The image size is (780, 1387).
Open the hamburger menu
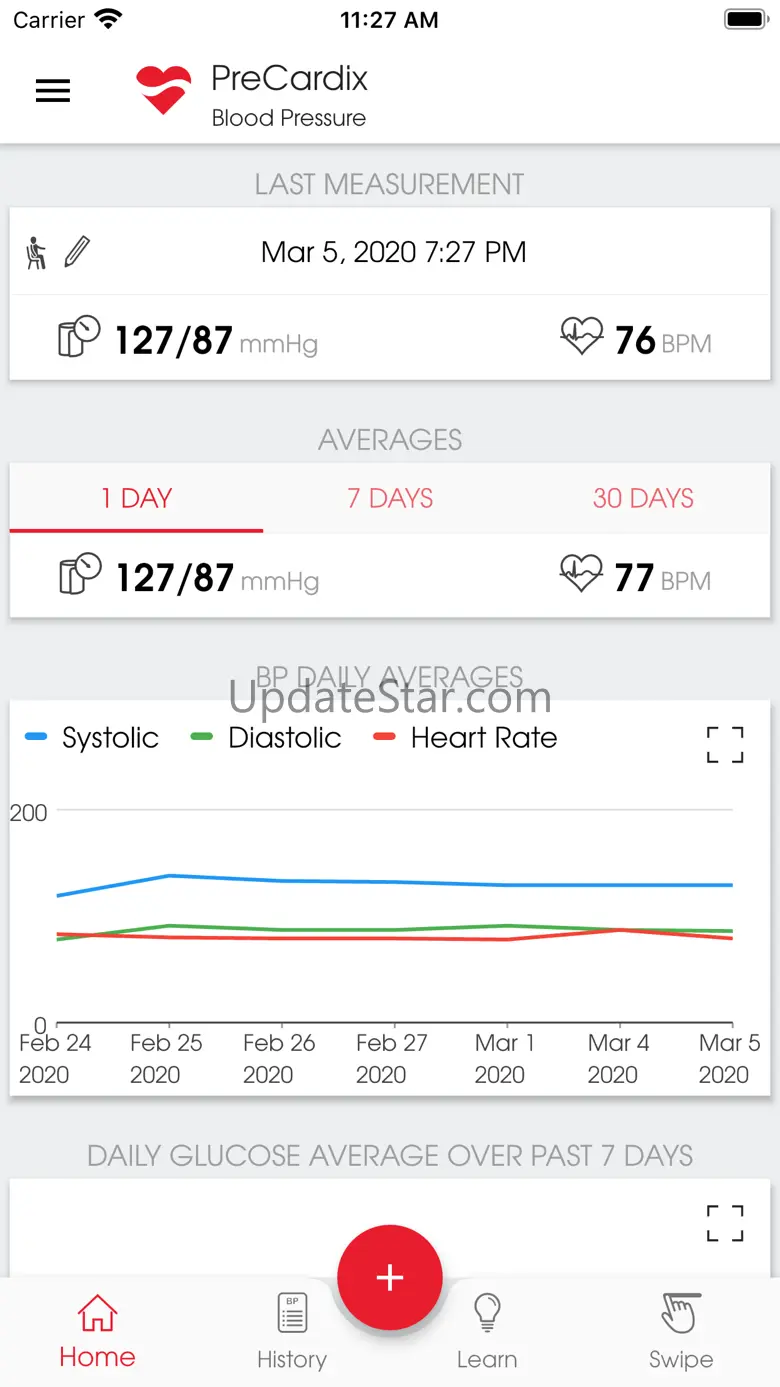pos(53,91)
